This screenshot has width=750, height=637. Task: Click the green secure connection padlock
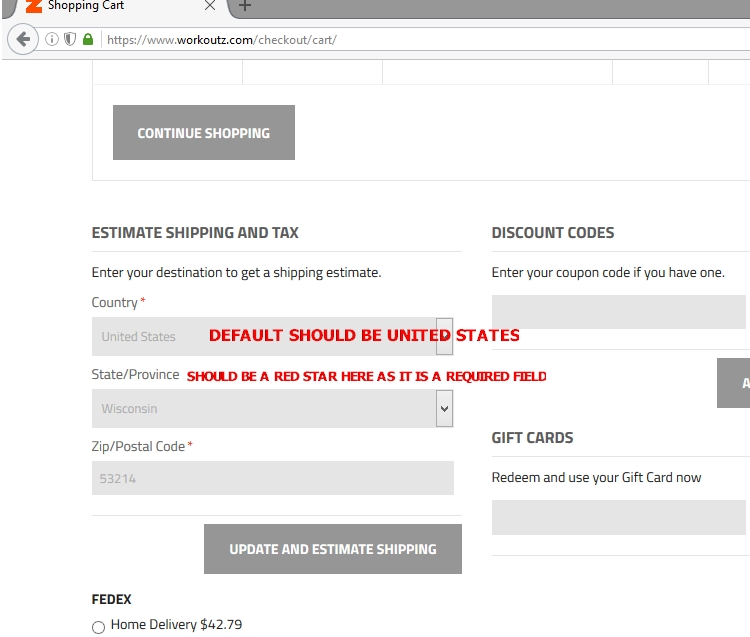(x=88, y=39)
